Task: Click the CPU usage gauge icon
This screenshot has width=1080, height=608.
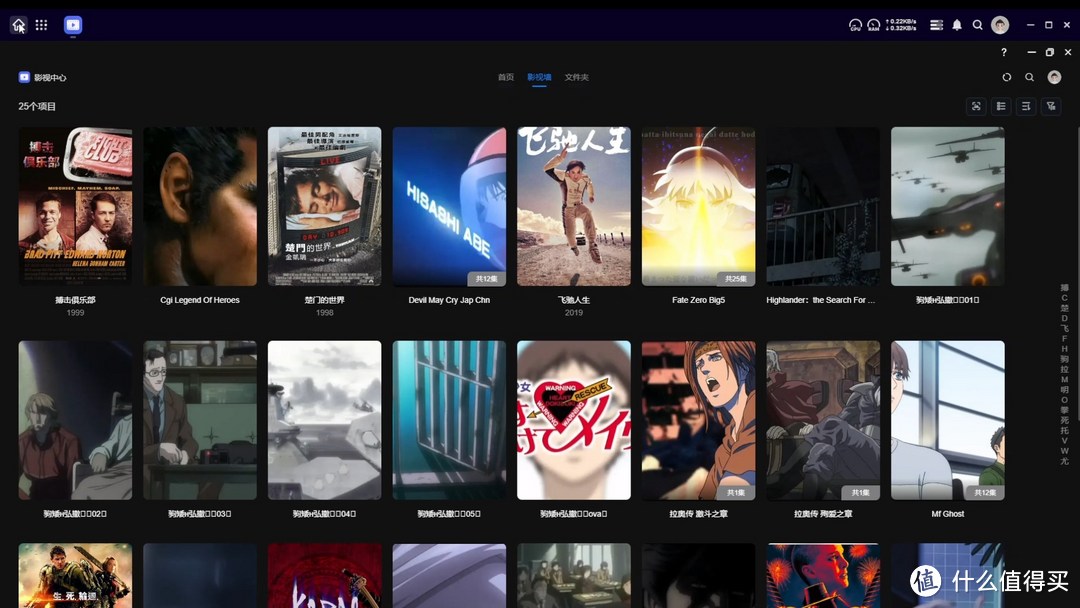Action: click(x=855, y=25)
